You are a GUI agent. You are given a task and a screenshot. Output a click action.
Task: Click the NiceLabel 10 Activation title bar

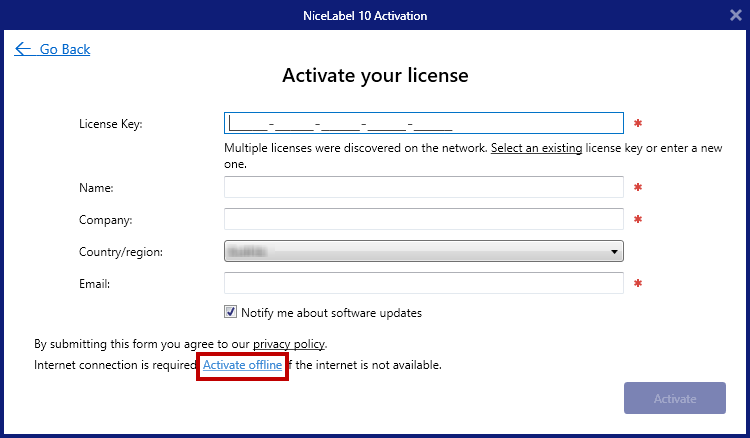pyautogui.click(x=375, y=15)
